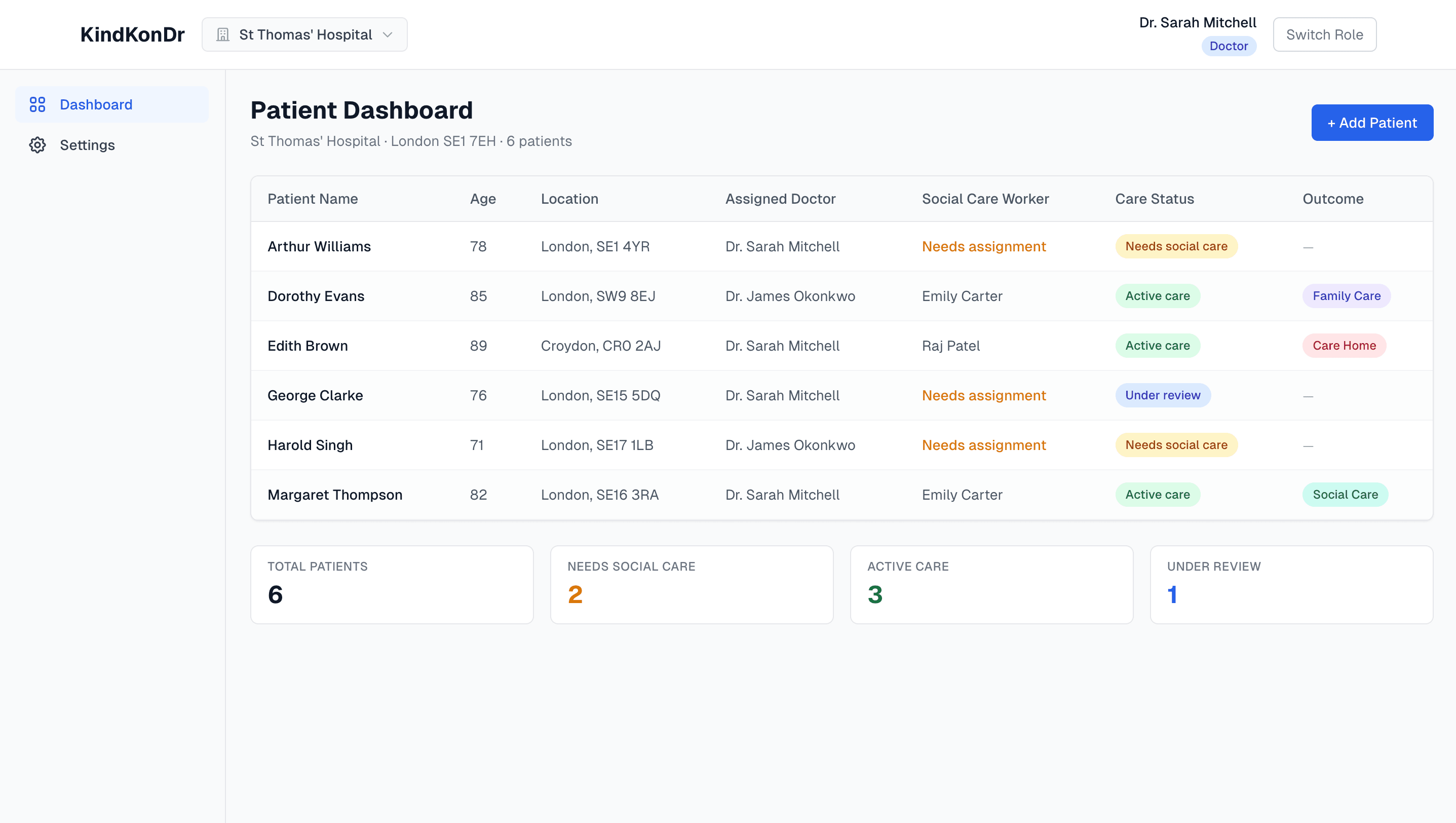Viewport: 1456px width, 823px height.
Task: Select Needs assignment for Harold Singh
Action: pos(983,445)
